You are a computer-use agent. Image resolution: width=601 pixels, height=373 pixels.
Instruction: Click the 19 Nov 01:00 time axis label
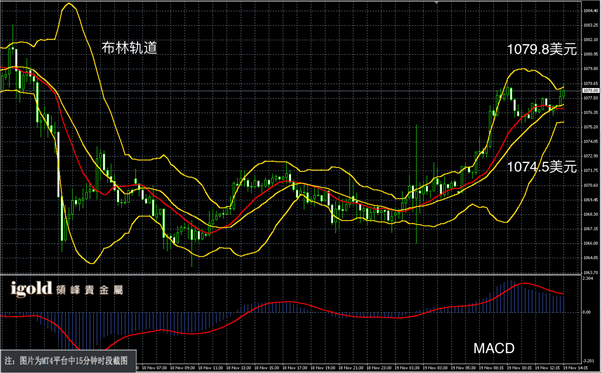pyautogui.click(x=408, y=368)
